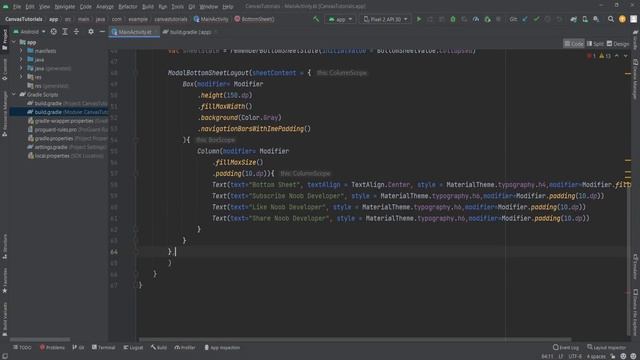Switch editor to Design view
The width and height of the screenshot is (640, 360).
pyautogui.click(x=618, y=44)
